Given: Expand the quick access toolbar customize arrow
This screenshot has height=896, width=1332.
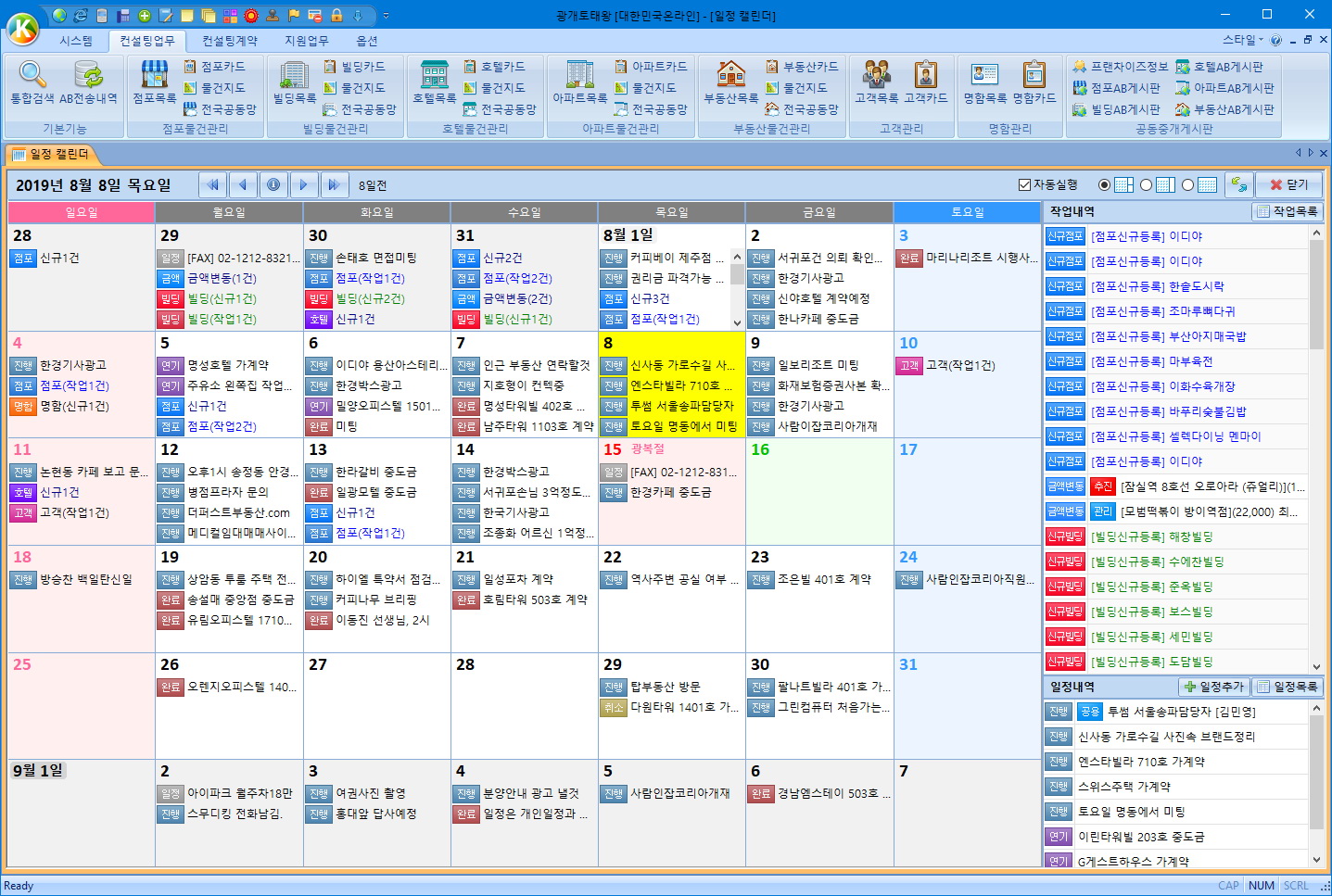Looking at the screenshot, I should click(x=386, y=16).
